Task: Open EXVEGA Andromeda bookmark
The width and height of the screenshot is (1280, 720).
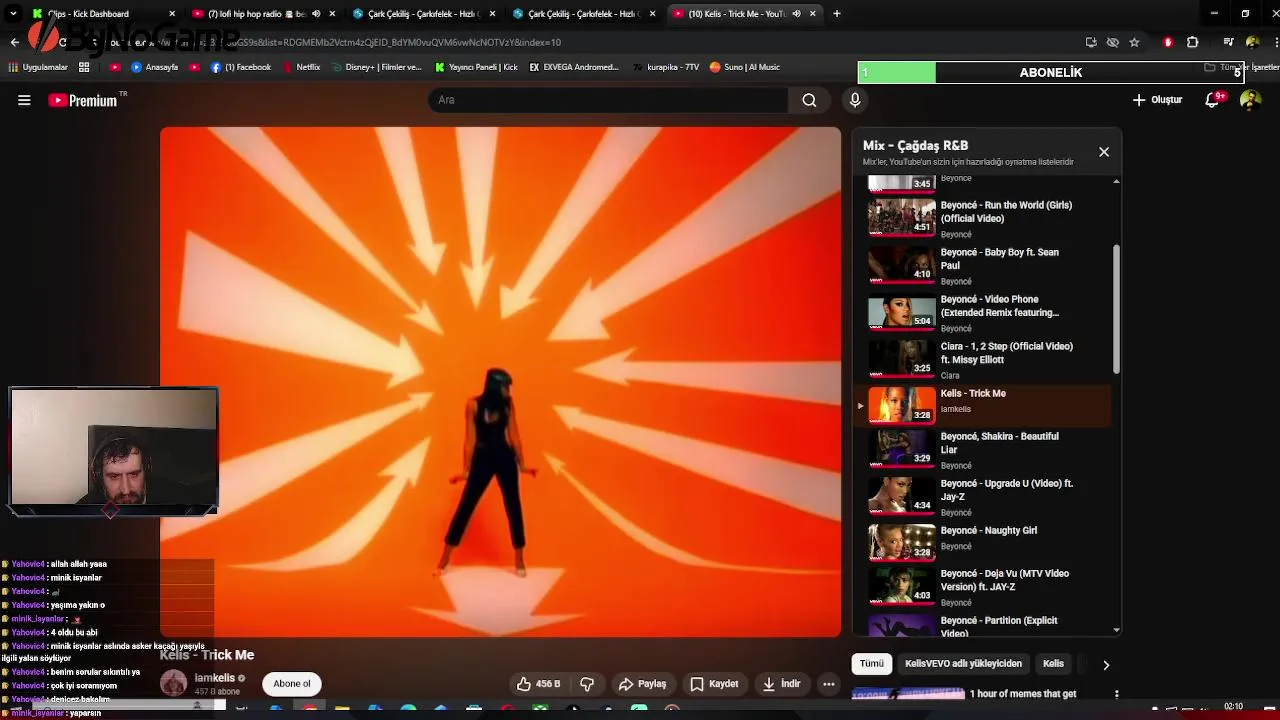Action: (x=574, y=67)
